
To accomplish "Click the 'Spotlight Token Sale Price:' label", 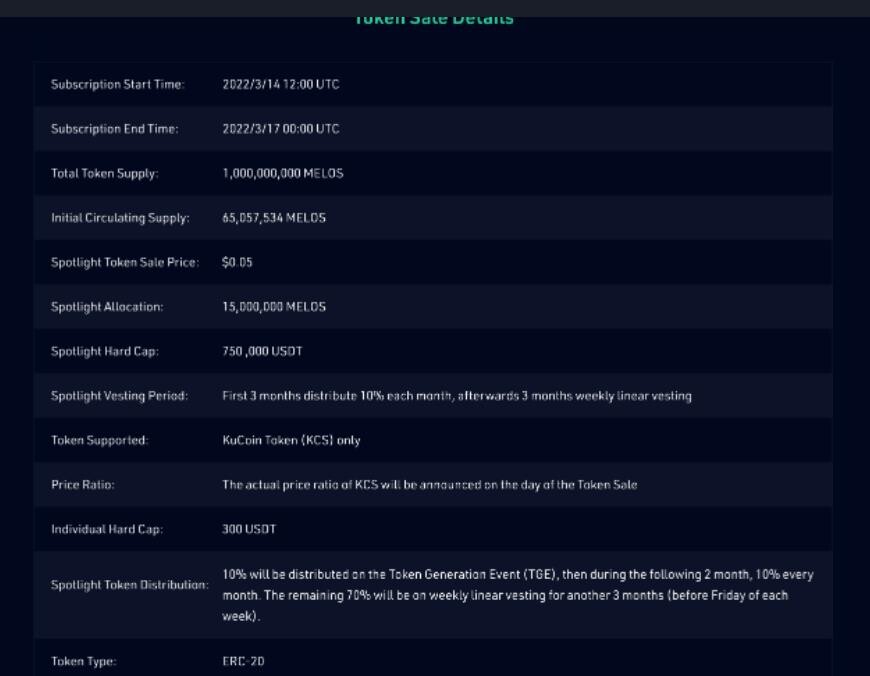I will (125, 263).
